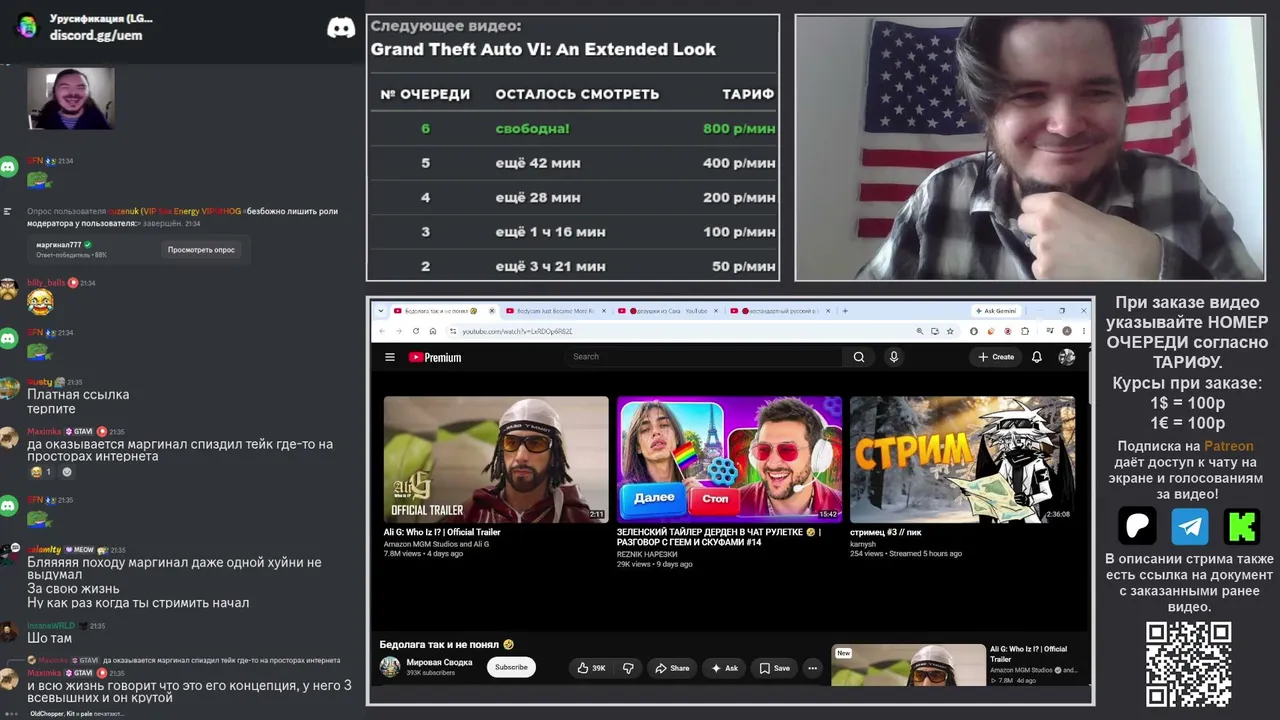Viewport: 1280px width, 720px height.
Task: Click the discord.gg/uem invite text
Action: 96,35
